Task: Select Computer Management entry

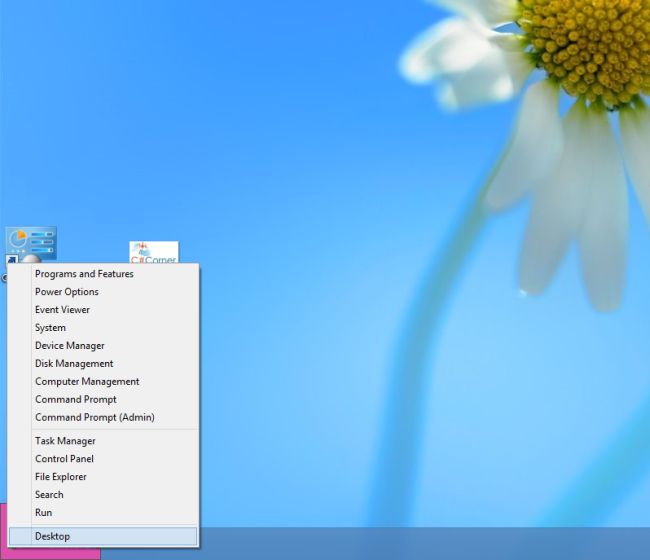Action: (103, 381)
